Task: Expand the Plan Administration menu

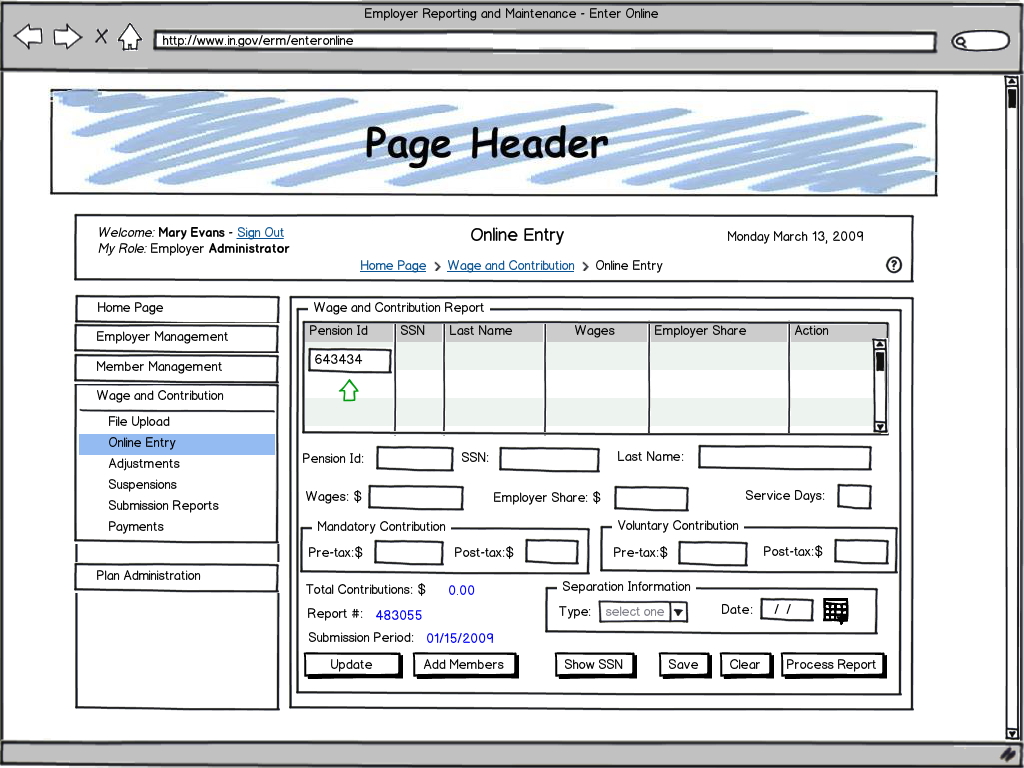Action: click(x=148, y=576)
